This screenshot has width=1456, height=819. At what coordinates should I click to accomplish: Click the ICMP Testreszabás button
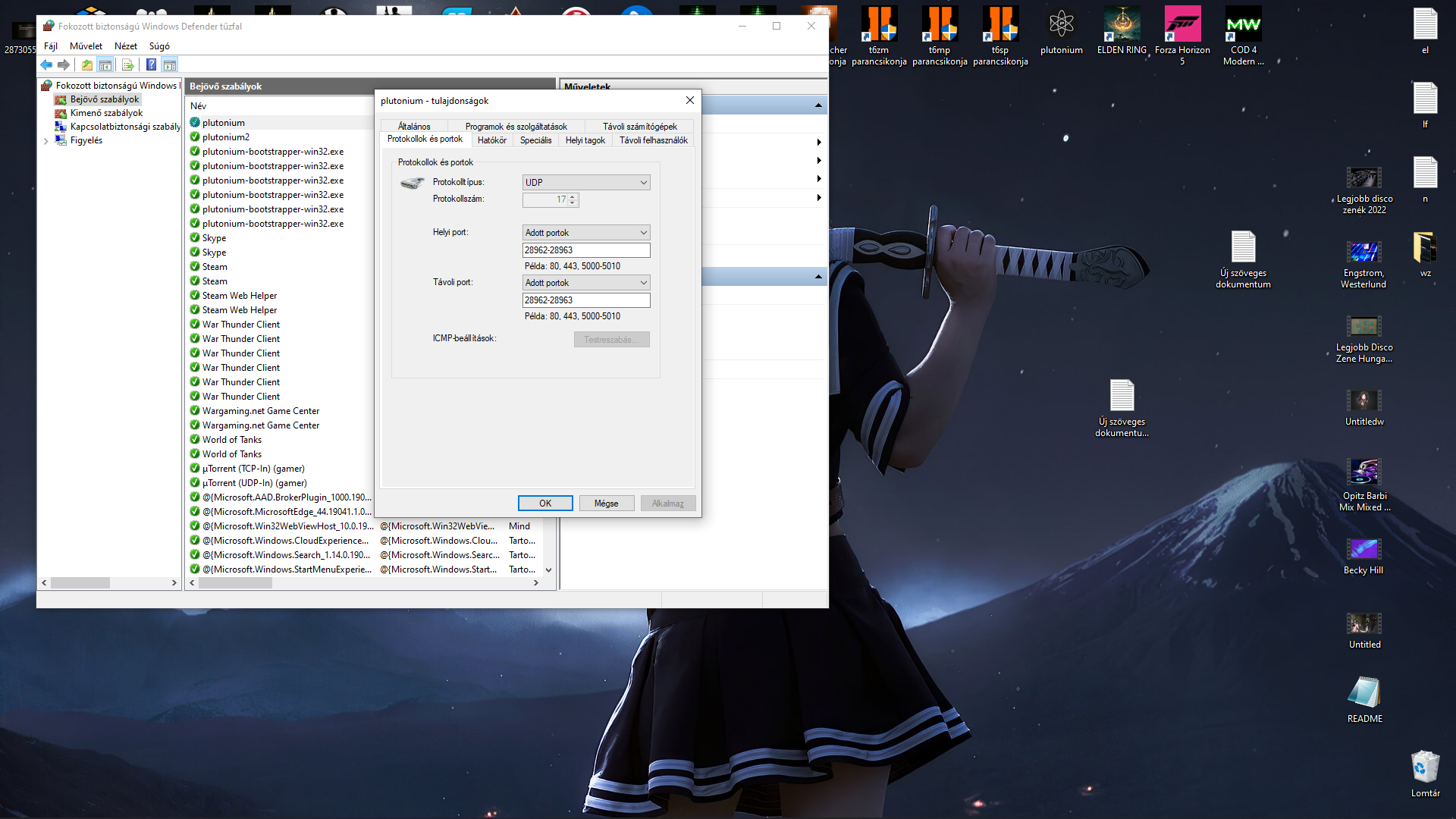tap(611, 340)
